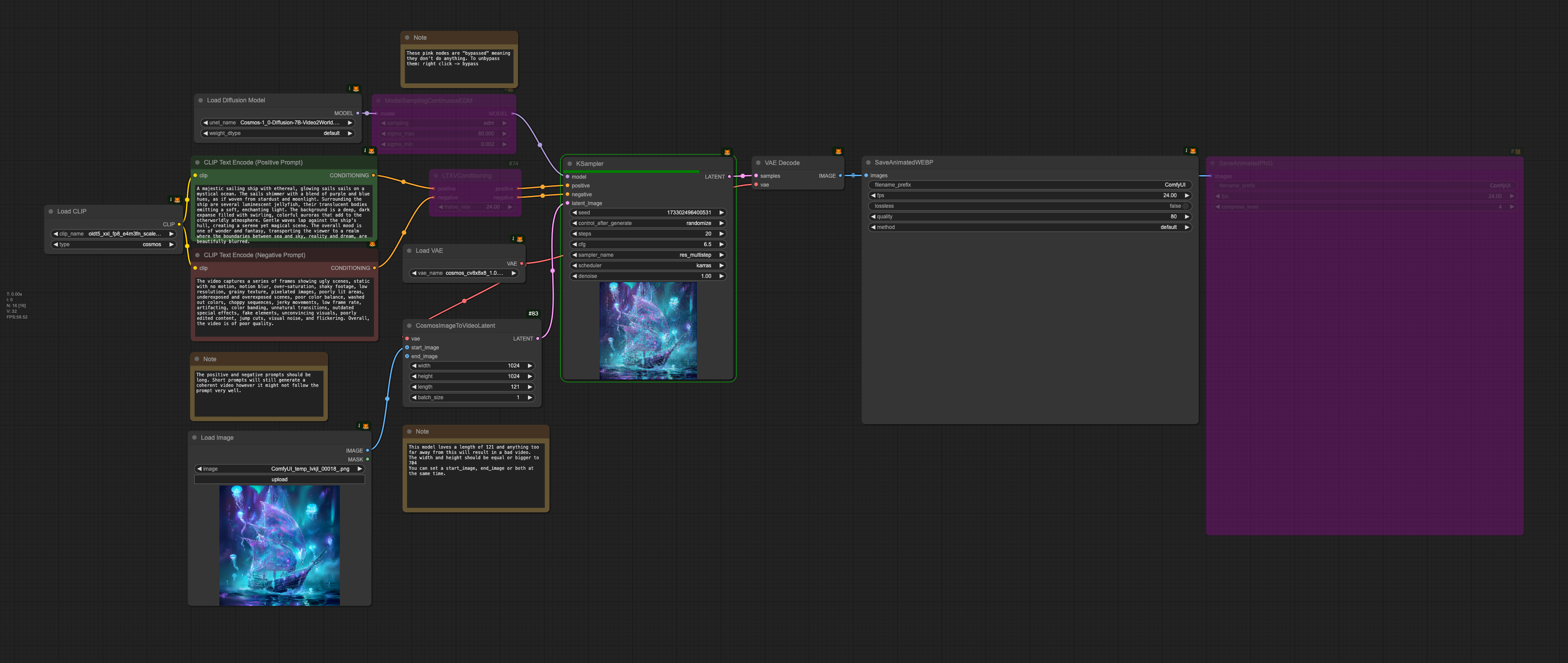Click the fox badge above the KSampler node

[727, 152]
